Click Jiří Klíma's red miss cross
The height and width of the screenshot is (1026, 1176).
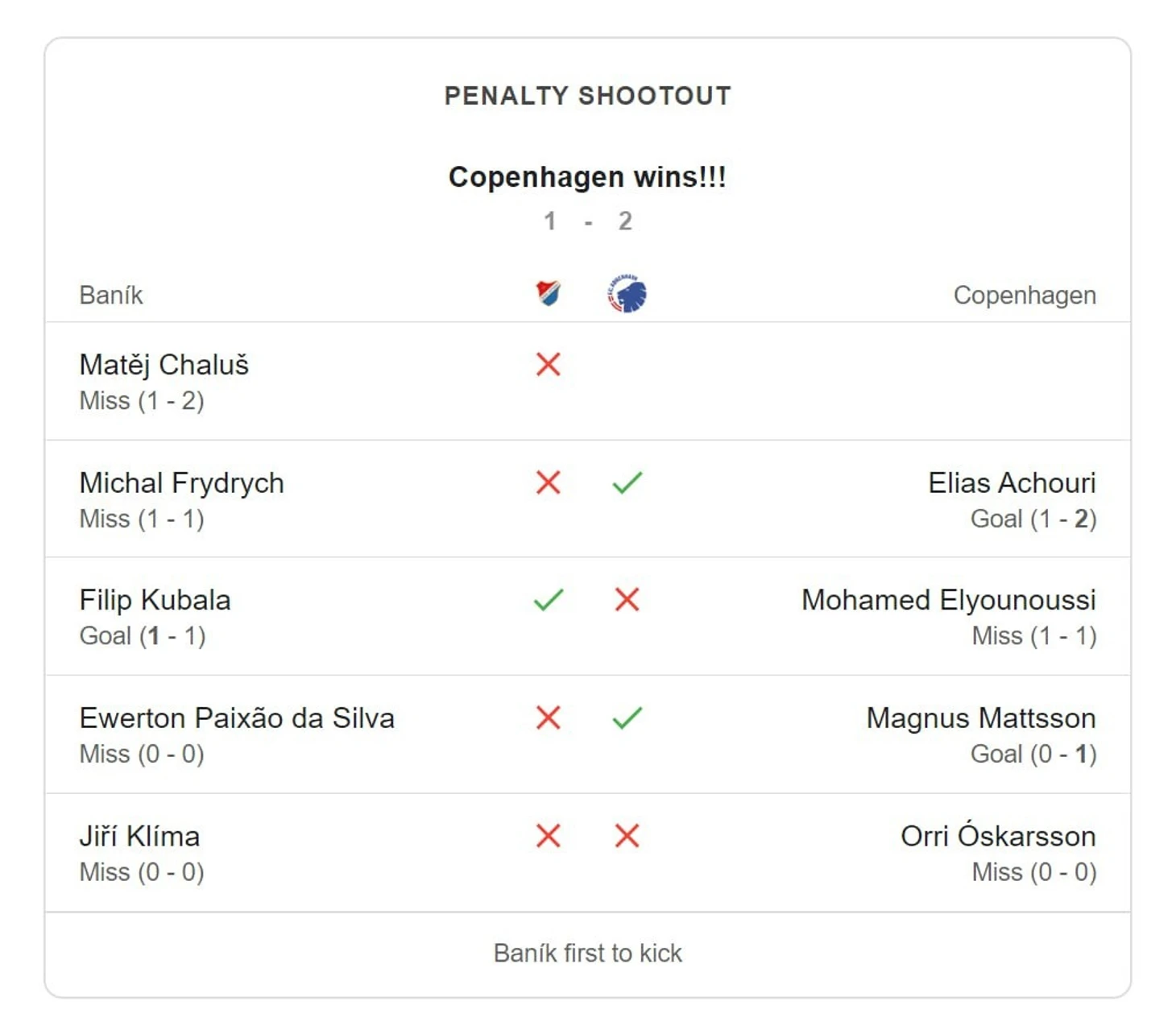click(x=549, y=836)
